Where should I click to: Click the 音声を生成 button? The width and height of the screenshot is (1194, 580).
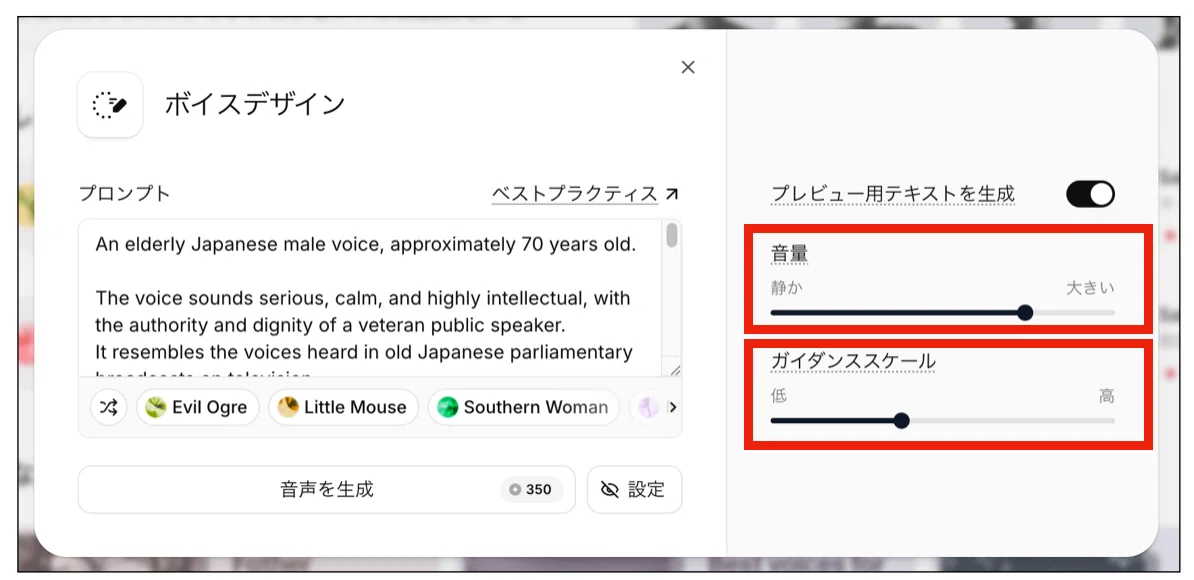(327, 489)
